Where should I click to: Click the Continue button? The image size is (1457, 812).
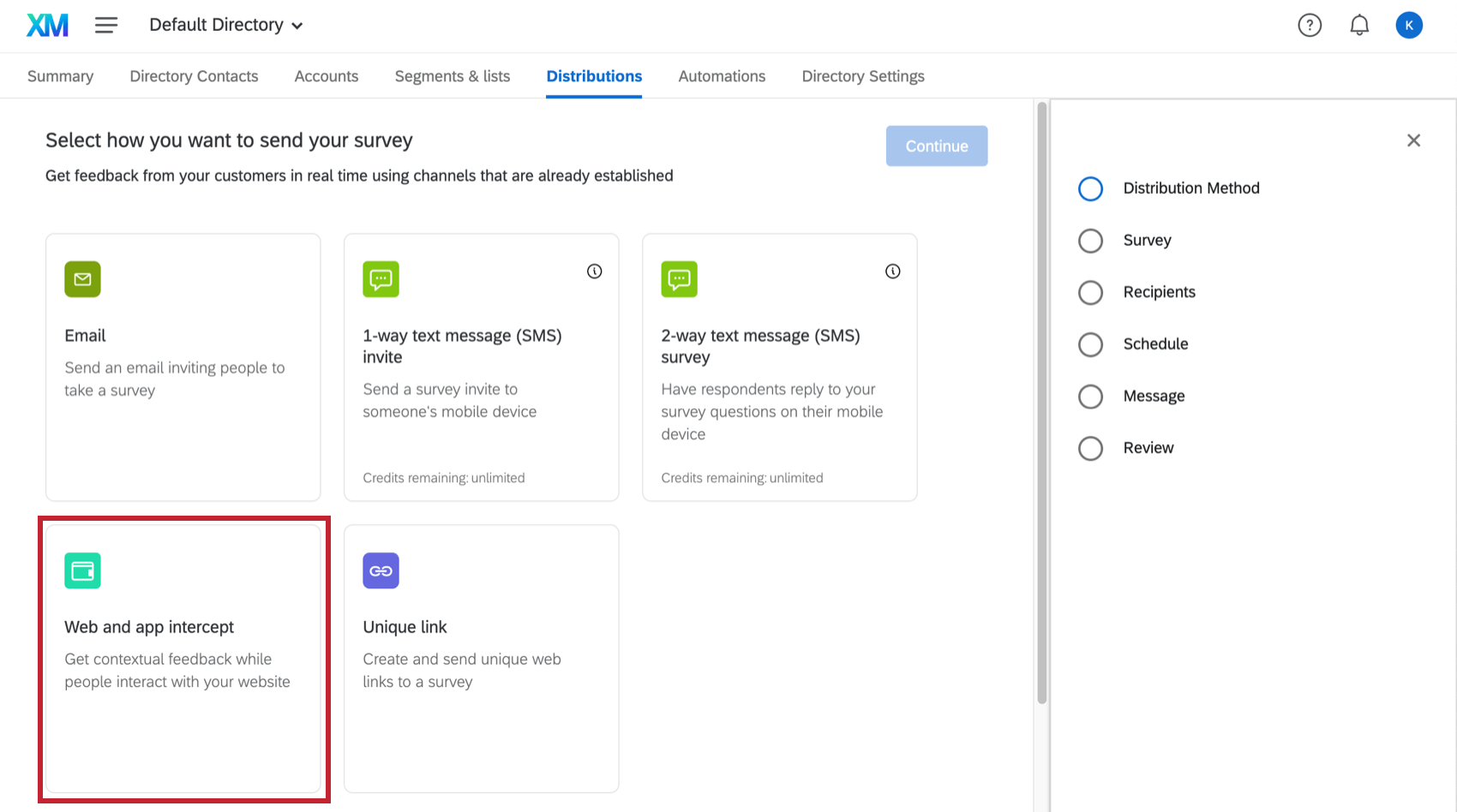(937, 146)
